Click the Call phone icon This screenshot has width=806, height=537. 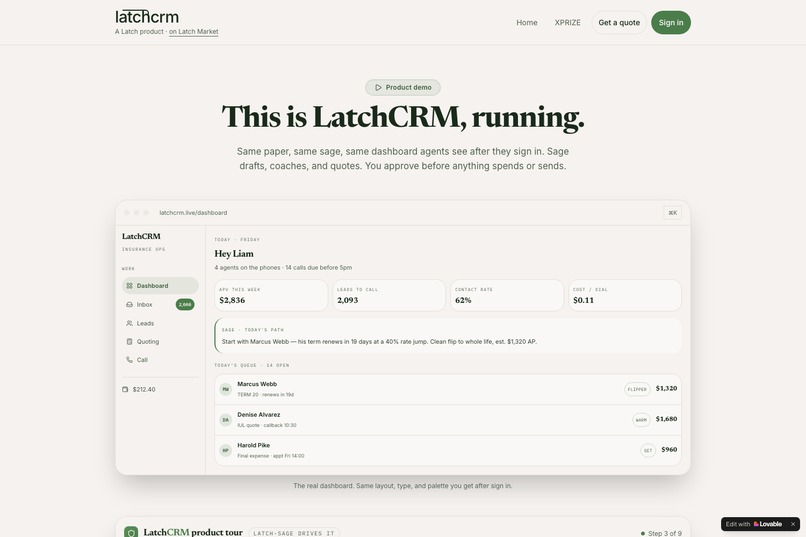pyautogui.click(x=130, y=360)
